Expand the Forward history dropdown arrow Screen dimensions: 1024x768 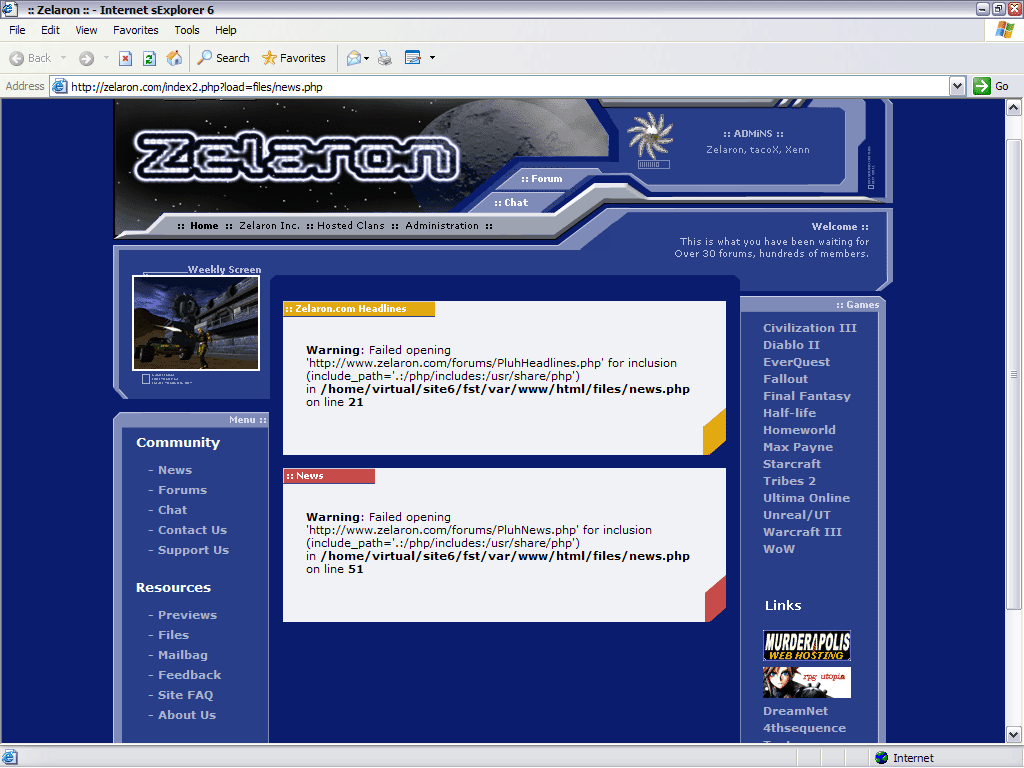pos(106,58)
